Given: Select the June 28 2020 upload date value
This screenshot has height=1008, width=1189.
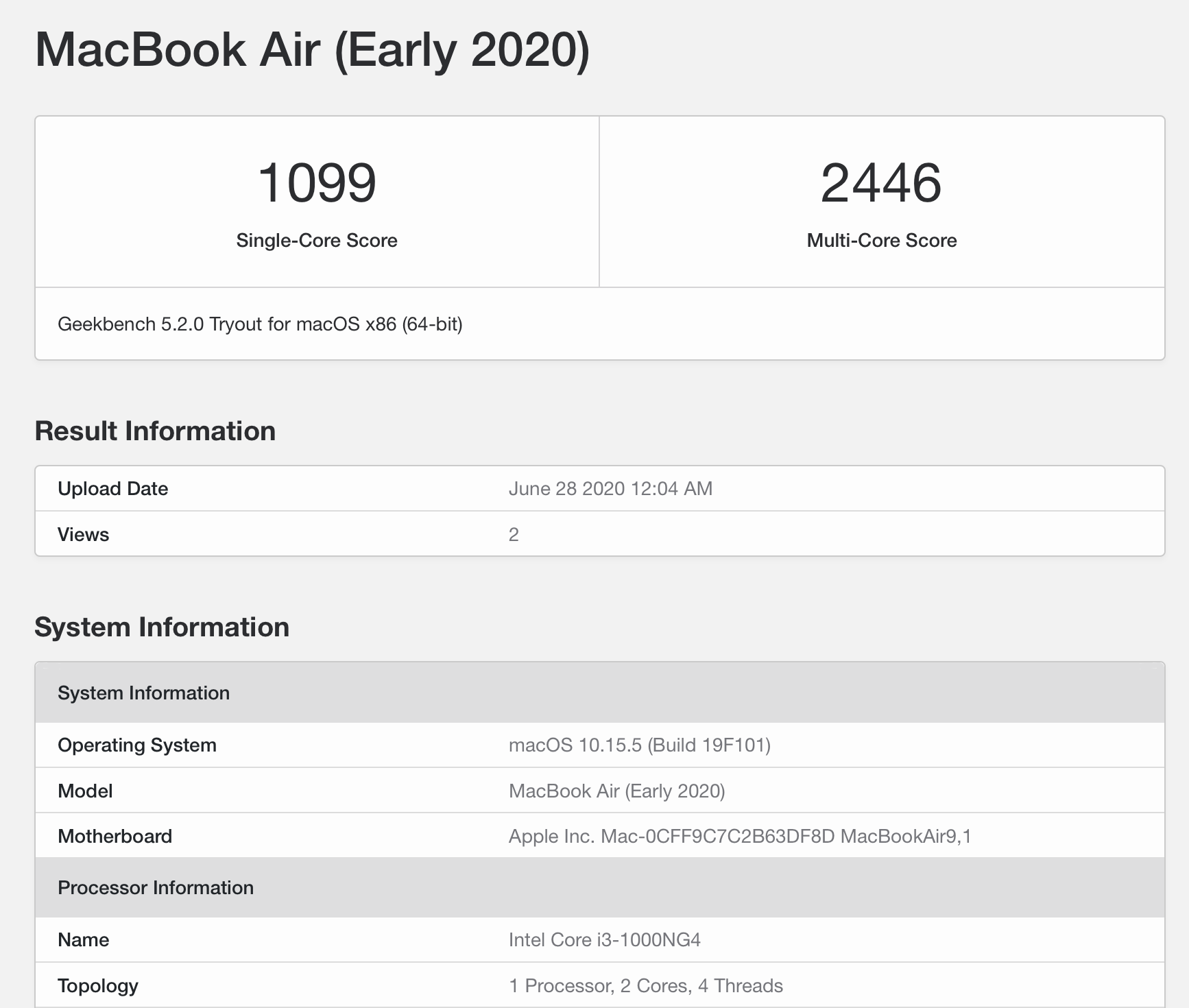Looking at the screenshot, I should (610, 489).
